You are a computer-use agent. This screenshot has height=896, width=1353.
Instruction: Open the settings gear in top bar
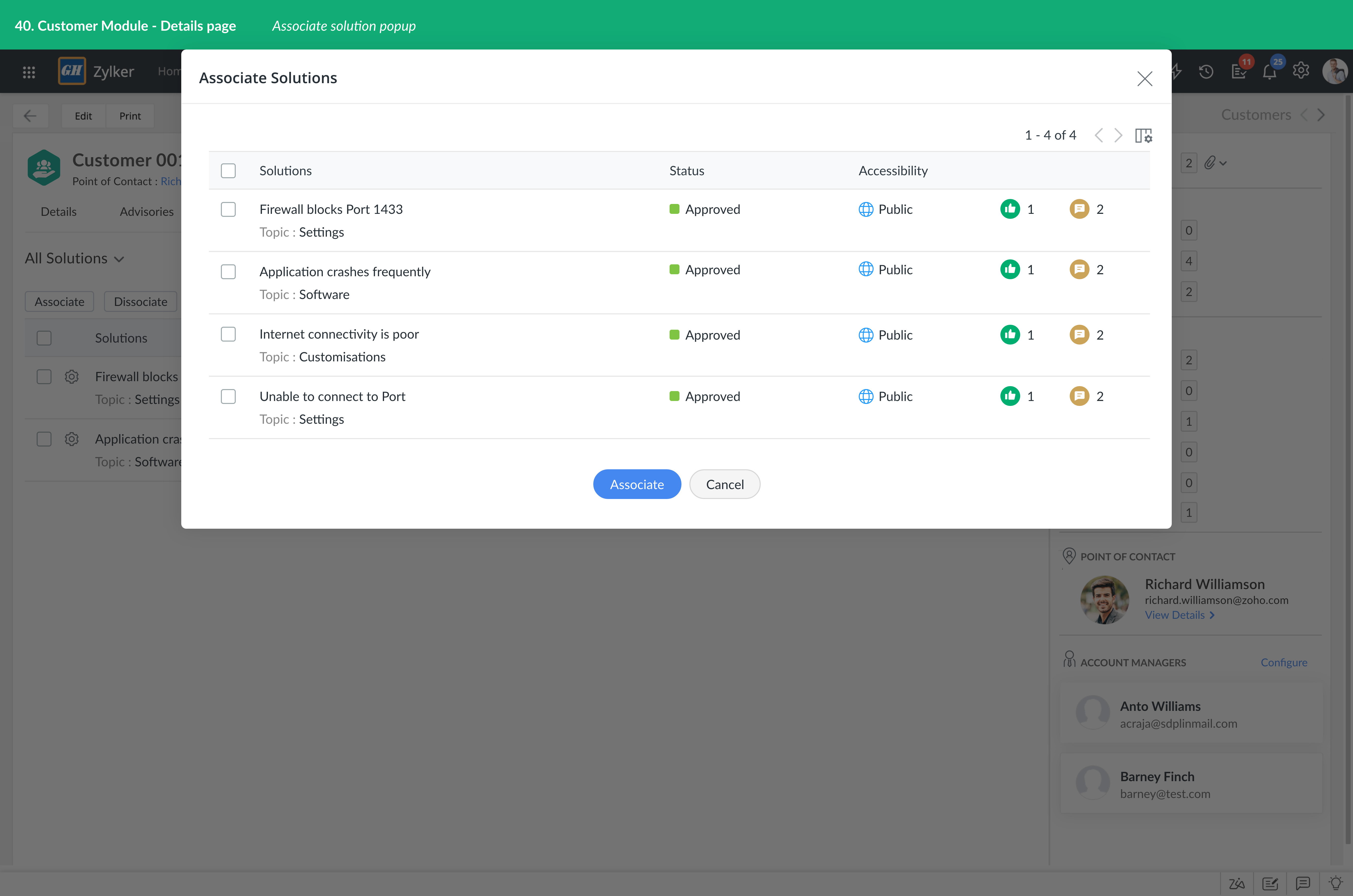[1301, 71]
